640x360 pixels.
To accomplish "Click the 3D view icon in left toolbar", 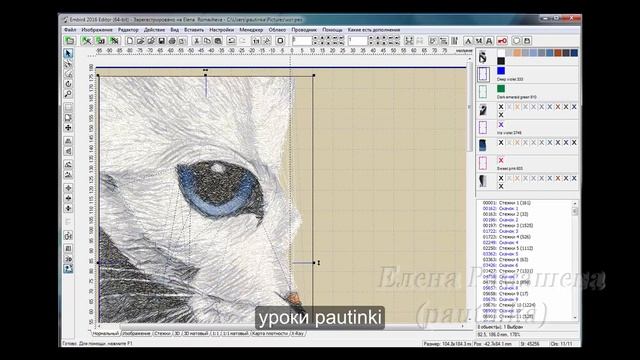I will click(x=68, y=259).
